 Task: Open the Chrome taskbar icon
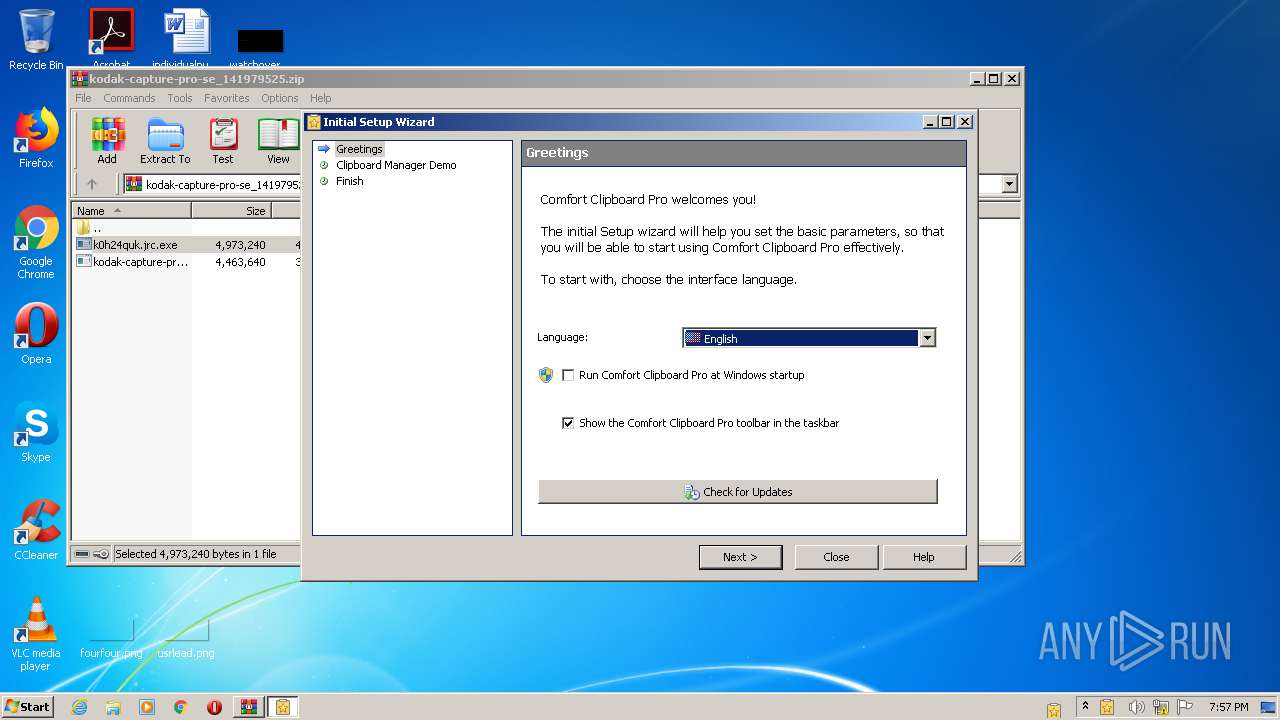(x=181, y=707)
